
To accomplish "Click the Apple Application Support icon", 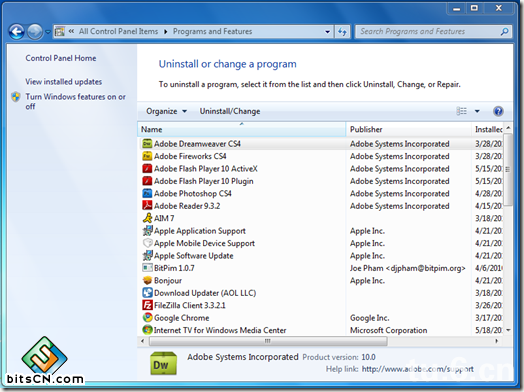I will point(147,231).
